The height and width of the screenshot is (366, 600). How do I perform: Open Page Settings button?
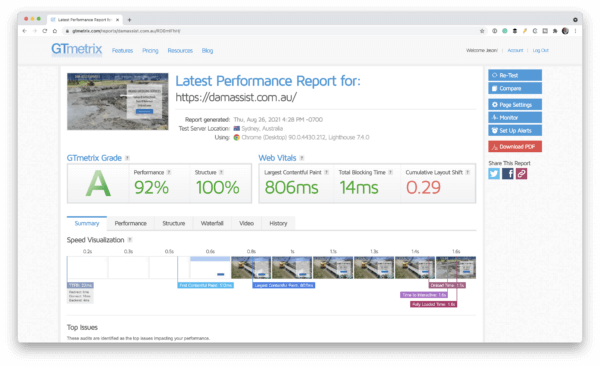[x=515, y=105]
